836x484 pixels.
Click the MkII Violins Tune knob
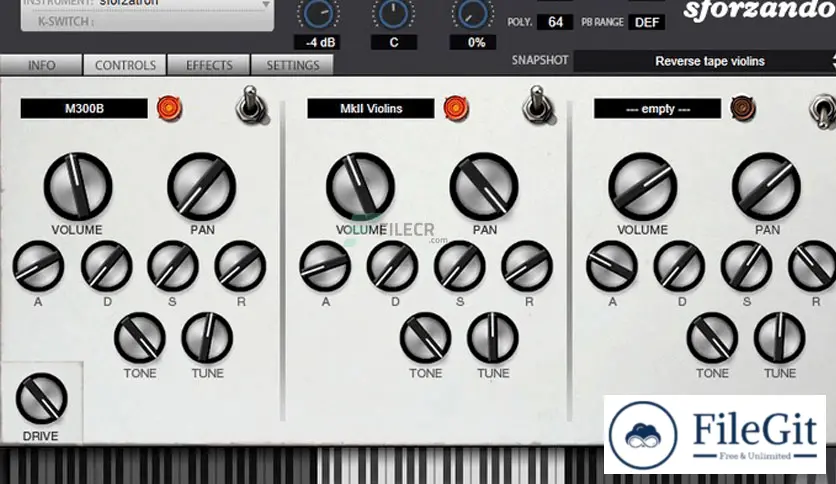pyautogui.click(x=493, y=338)
